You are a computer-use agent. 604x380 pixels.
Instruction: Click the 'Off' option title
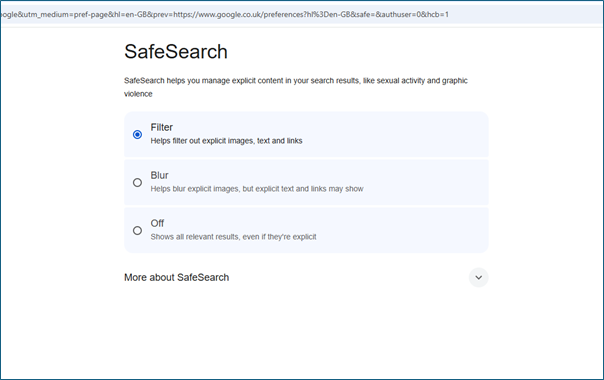pos(157,223)
